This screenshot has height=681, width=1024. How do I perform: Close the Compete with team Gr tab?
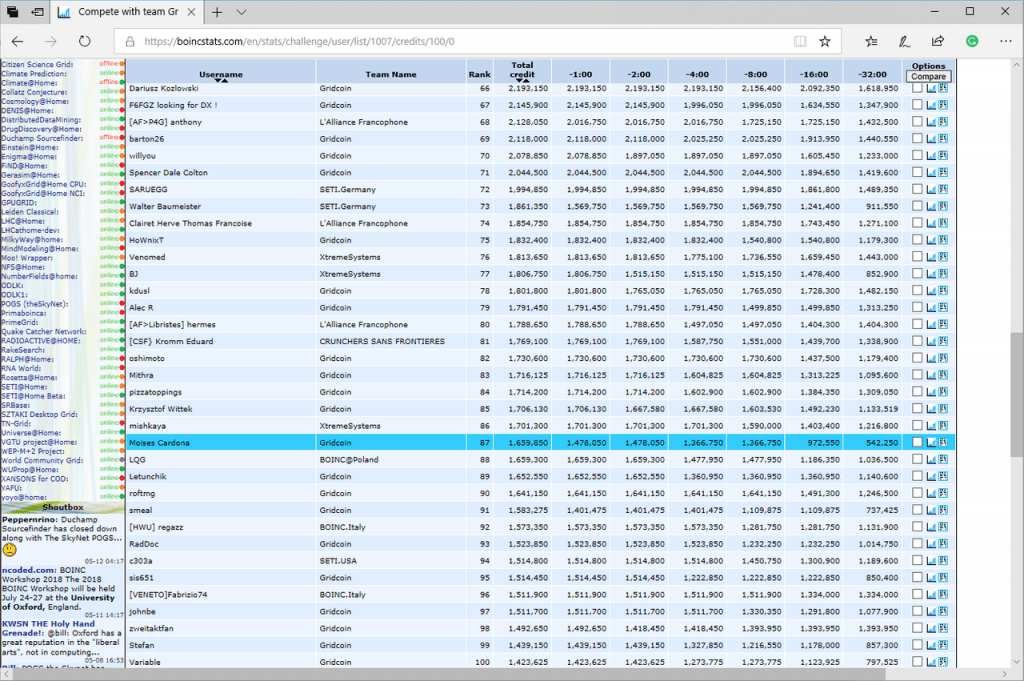pos(191,12)
